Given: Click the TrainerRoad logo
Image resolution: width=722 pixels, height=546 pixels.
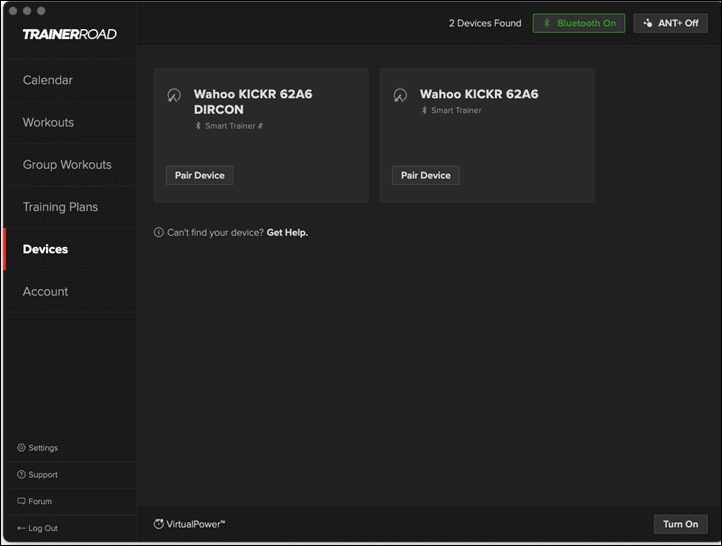Looking at the screenshot, I should point(70,35).
